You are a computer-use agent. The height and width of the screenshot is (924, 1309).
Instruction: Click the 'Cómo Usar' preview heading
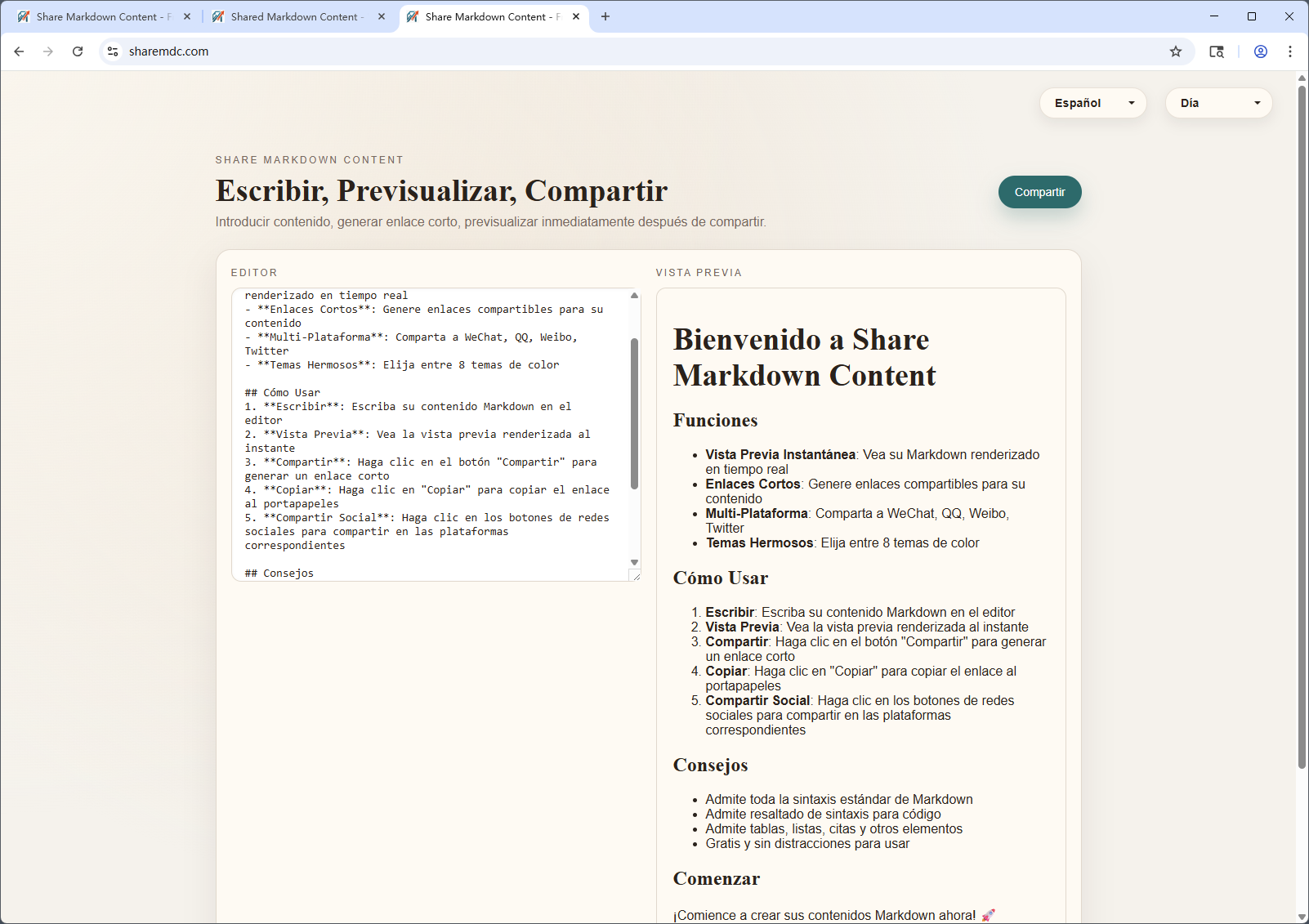click(x=721, y=578)
